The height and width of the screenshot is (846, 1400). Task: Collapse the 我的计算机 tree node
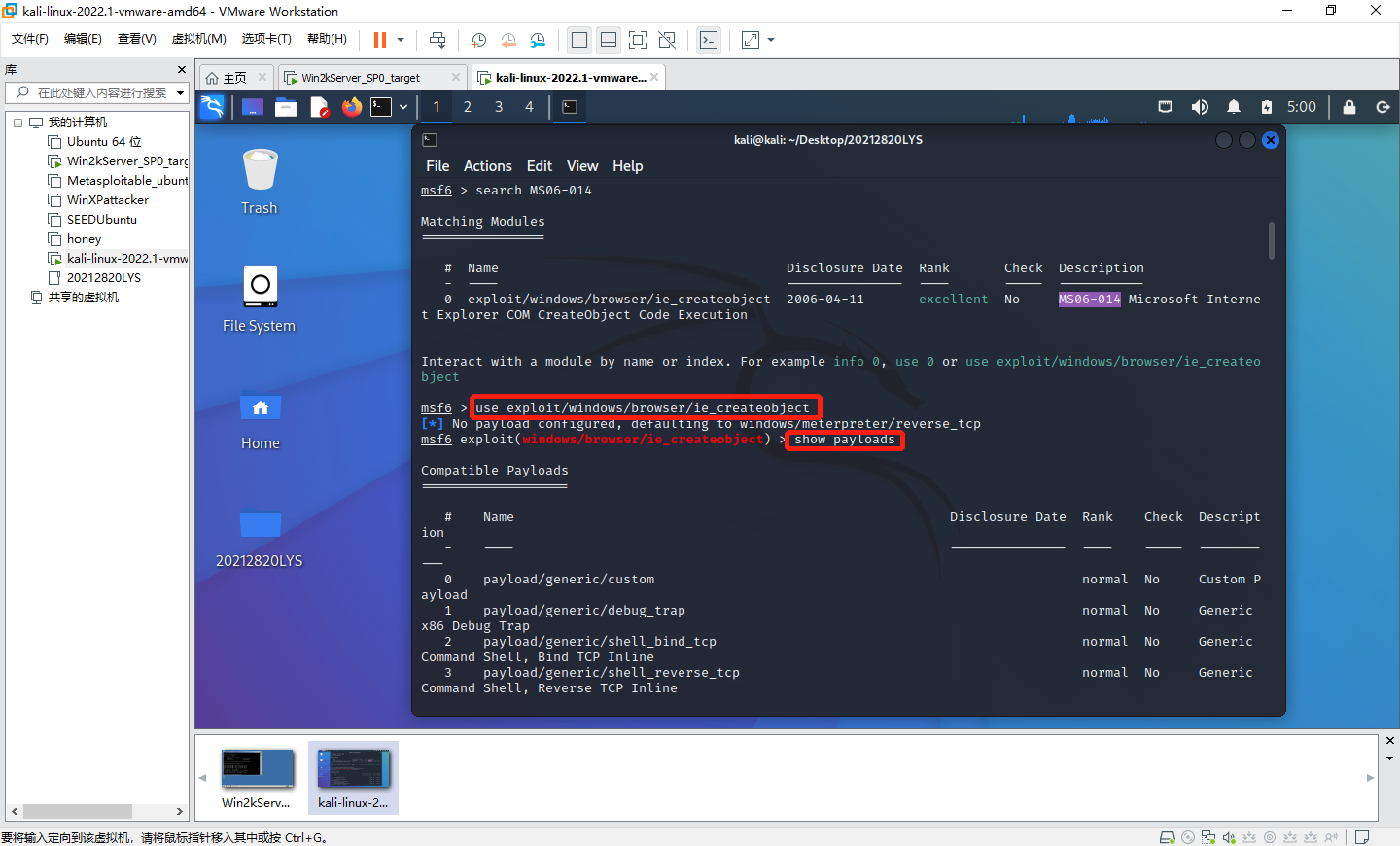(17, 123)
